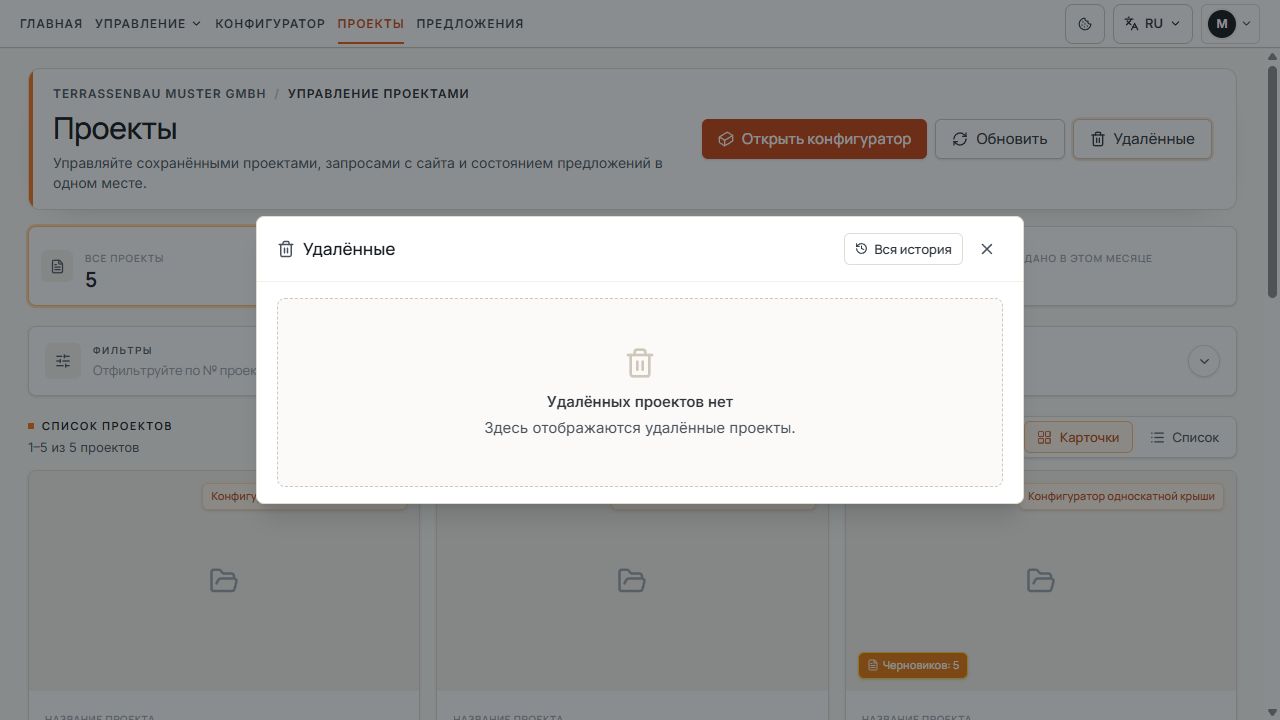Click the Конфигуратор односкатной крыши badge
Screen dimensions: 1280x720
(1121, 496)
